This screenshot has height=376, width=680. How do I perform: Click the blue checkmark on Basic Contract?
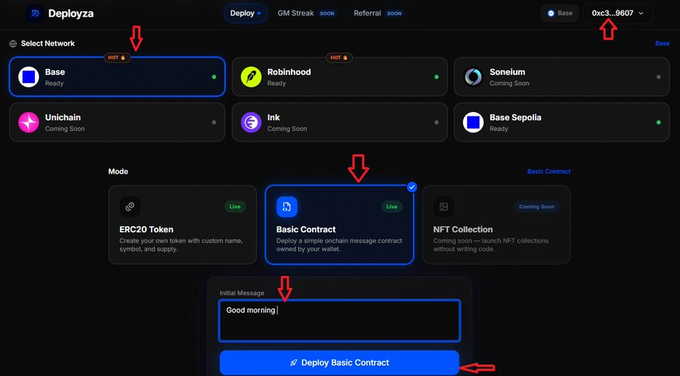tap(412, 187)
